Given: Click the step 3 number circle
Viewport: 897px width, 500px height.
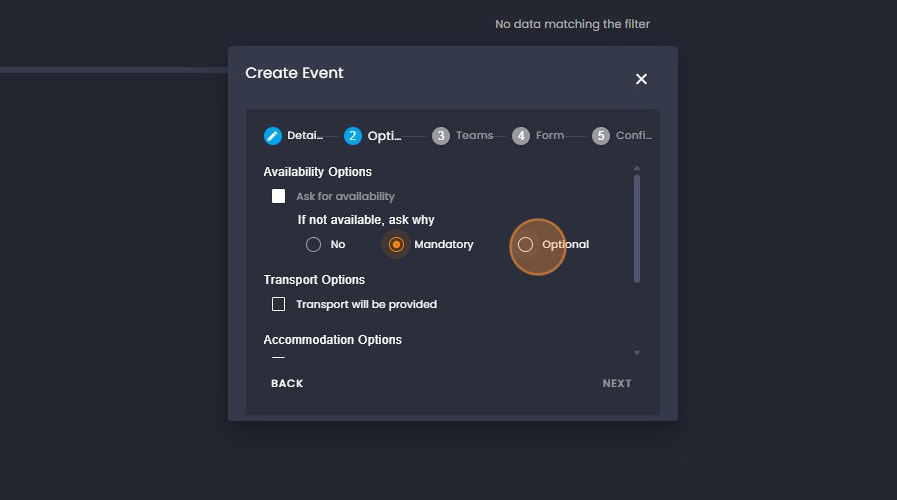Looking at the screenshot, I should pyautogui.click(x=441, y=136).
